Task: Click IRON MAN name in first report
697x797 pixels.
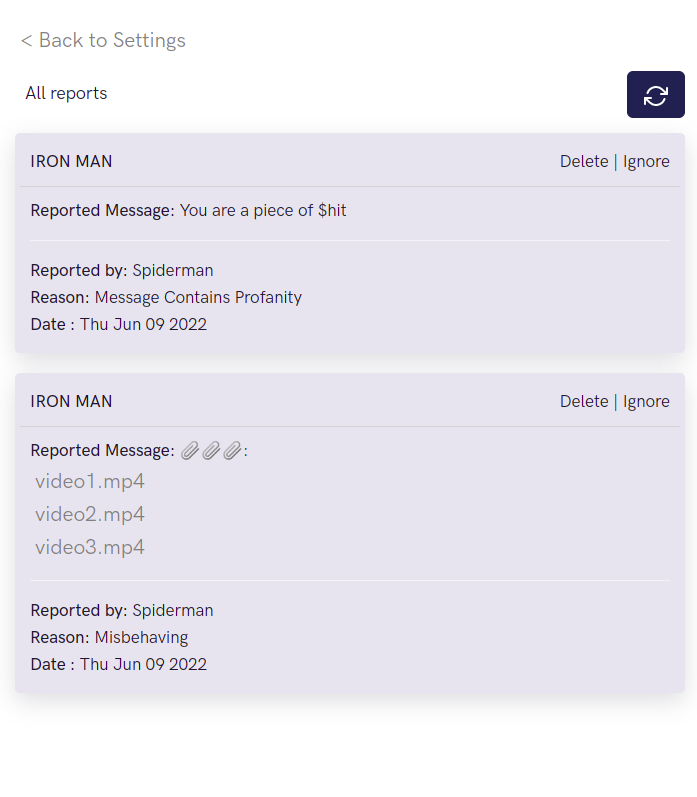Action: coord(71,161)
